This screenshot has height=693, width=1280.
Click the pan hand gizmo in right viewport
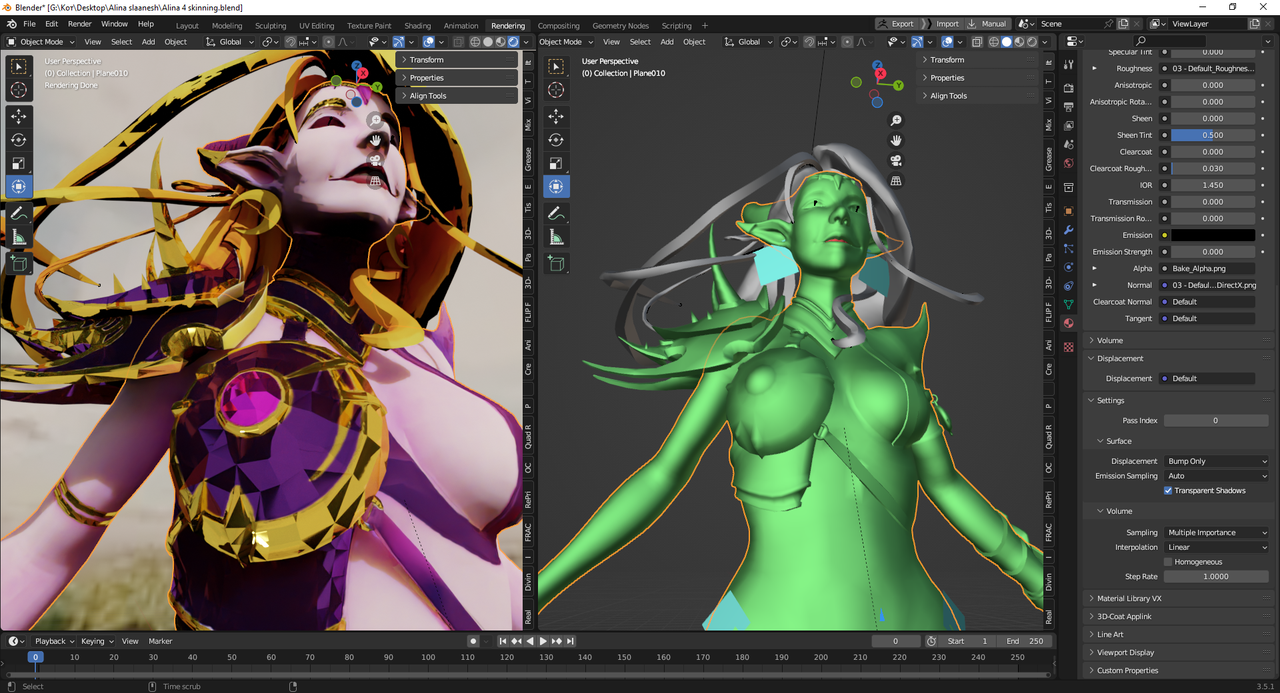[x=896, y=140]
